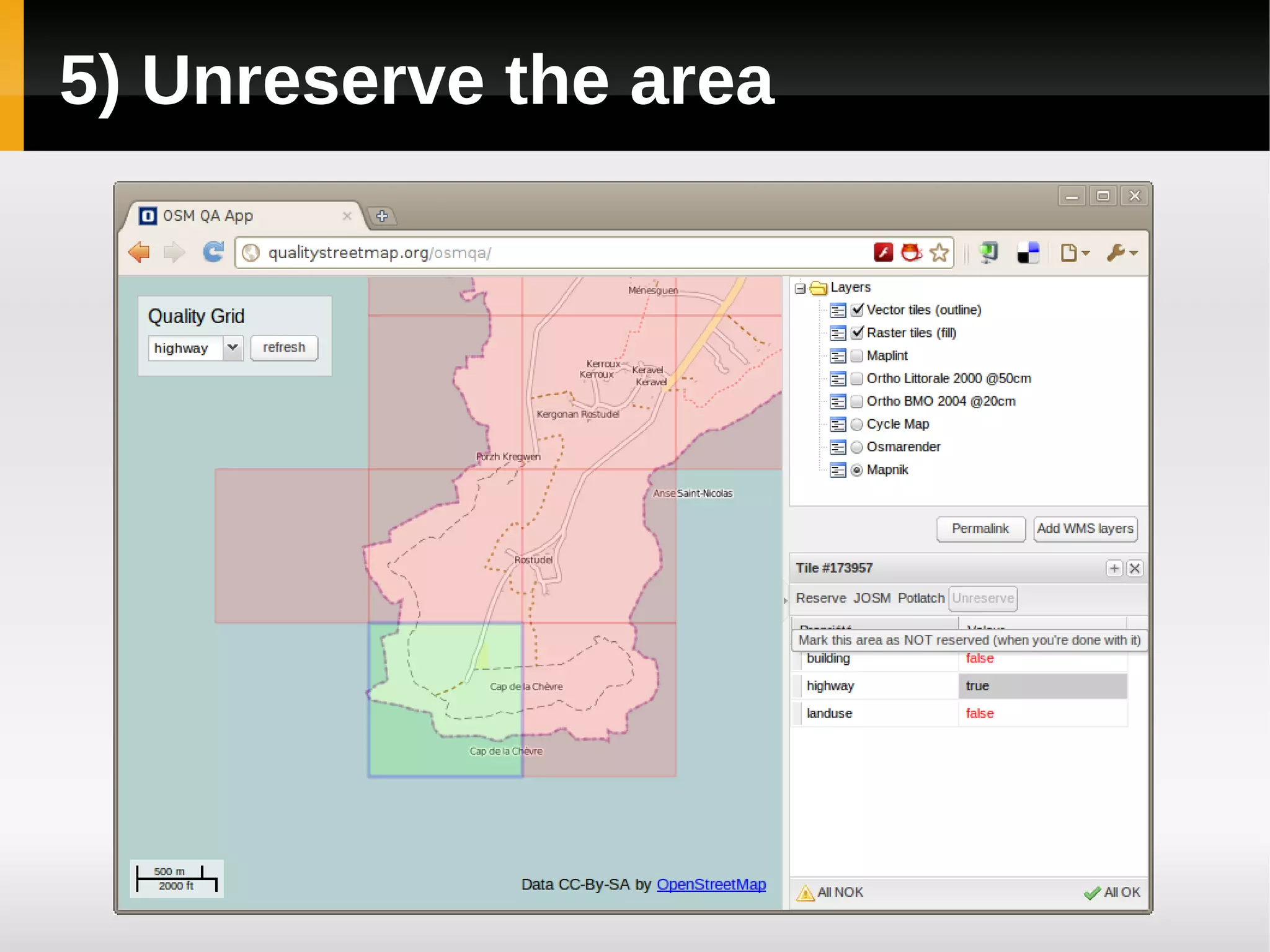The image size is (1270, 952).
Task: Click the building property row
Action: (x=959, y=659)
